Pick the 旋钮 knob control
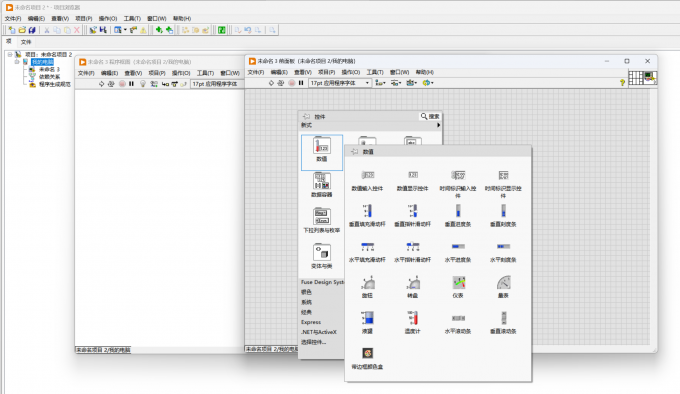 pyautogui.click(x=367, y=283)
